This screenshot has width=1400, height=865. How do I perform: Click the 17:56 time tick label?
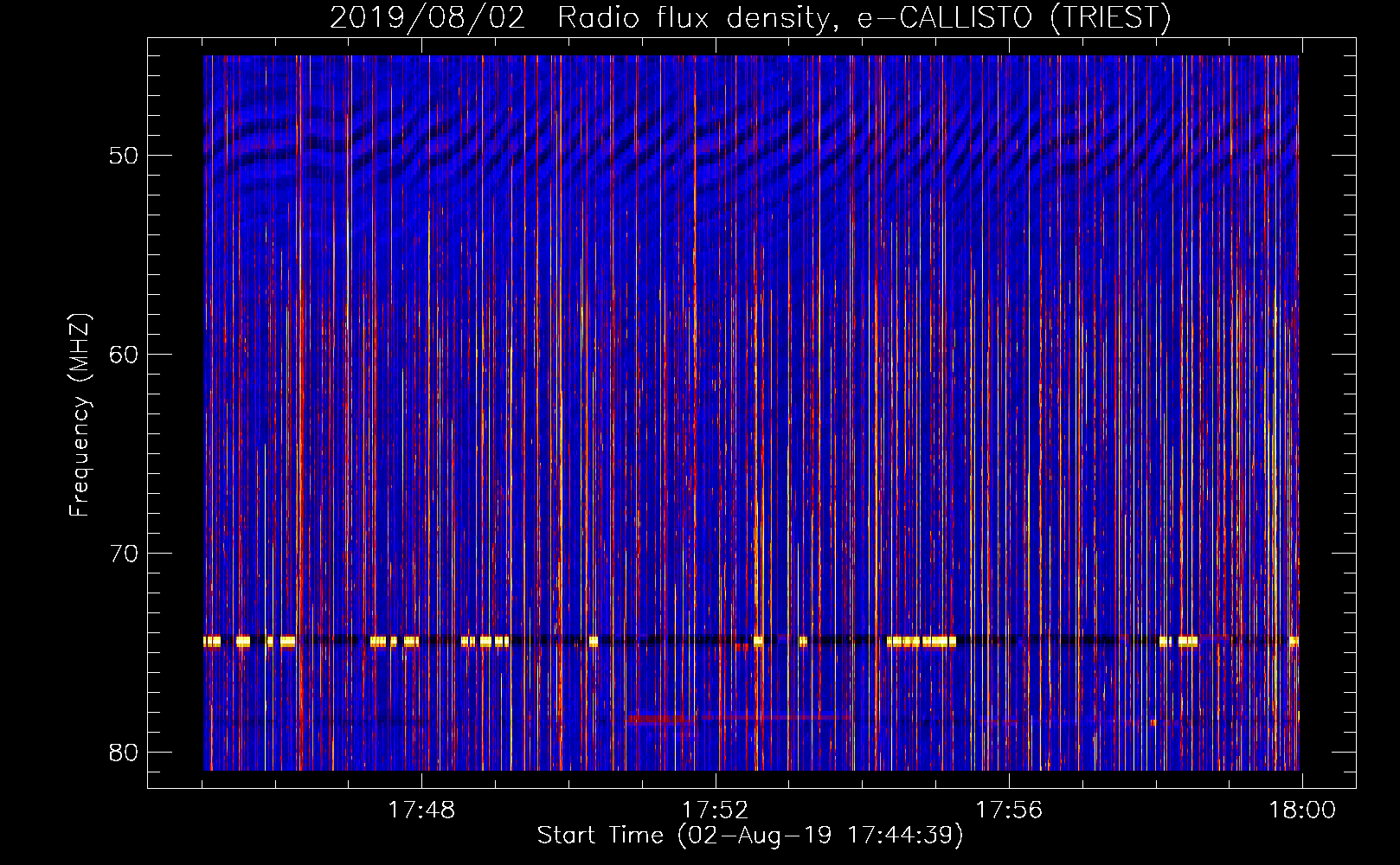tap(1009, 811)
